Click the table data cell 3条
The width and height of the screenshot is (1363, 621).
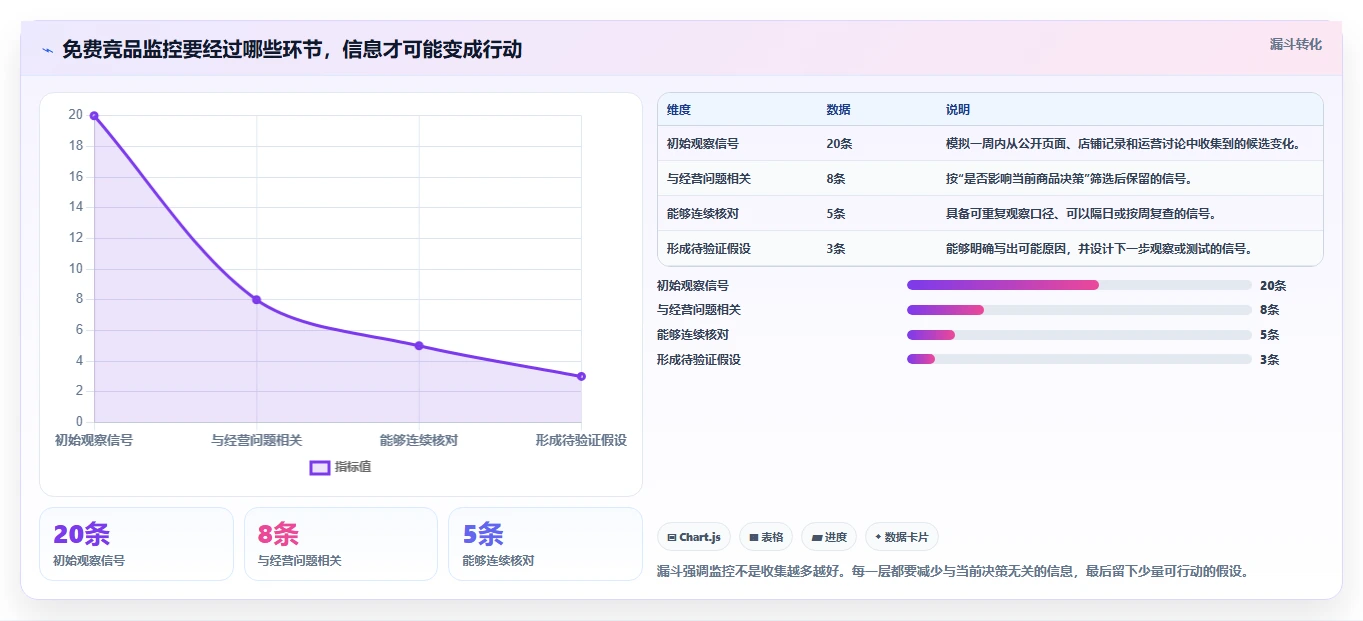[836, 249]
